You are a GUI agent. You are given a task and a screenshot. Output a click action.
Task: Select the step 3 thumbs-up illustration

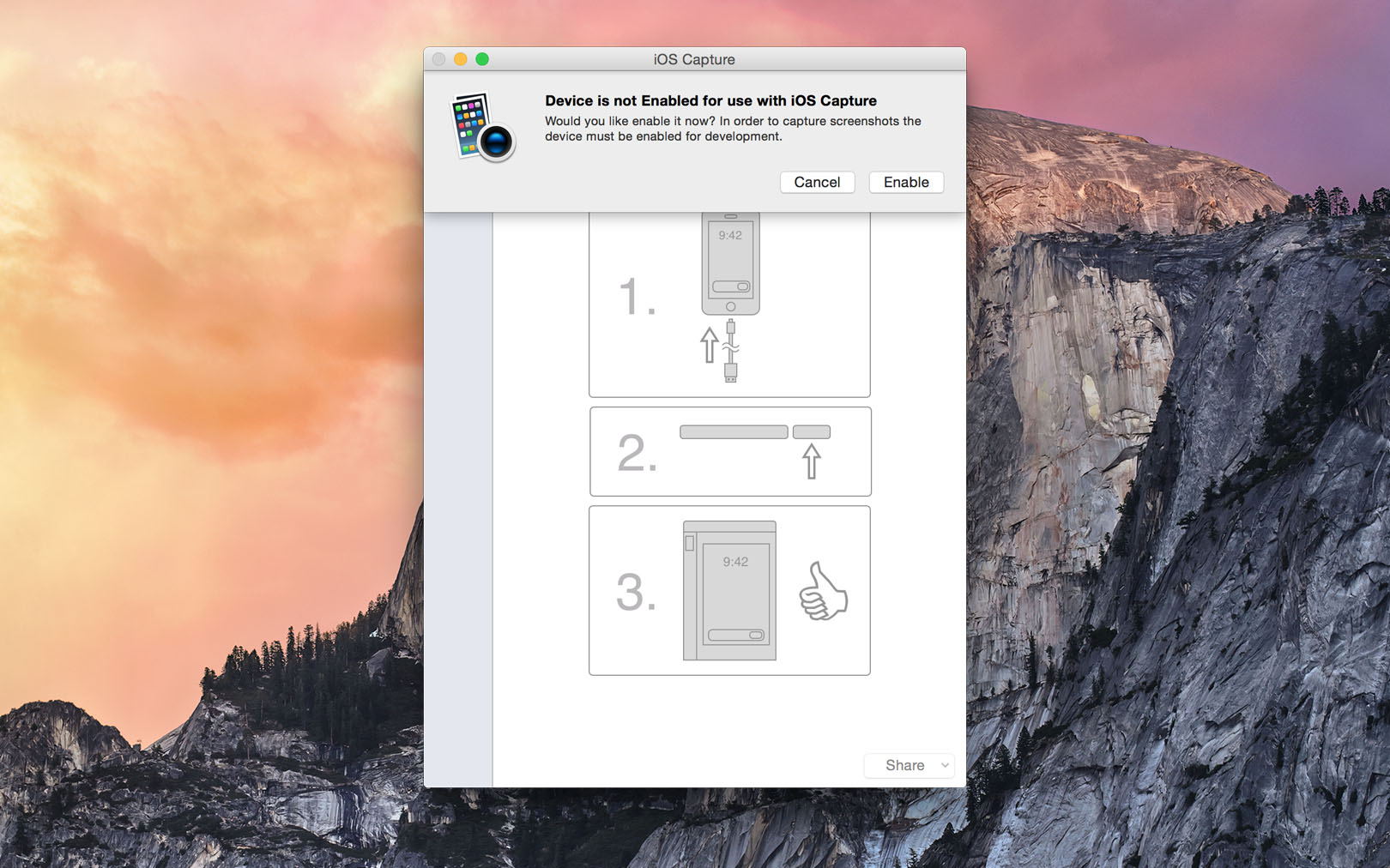click(729, 590)
